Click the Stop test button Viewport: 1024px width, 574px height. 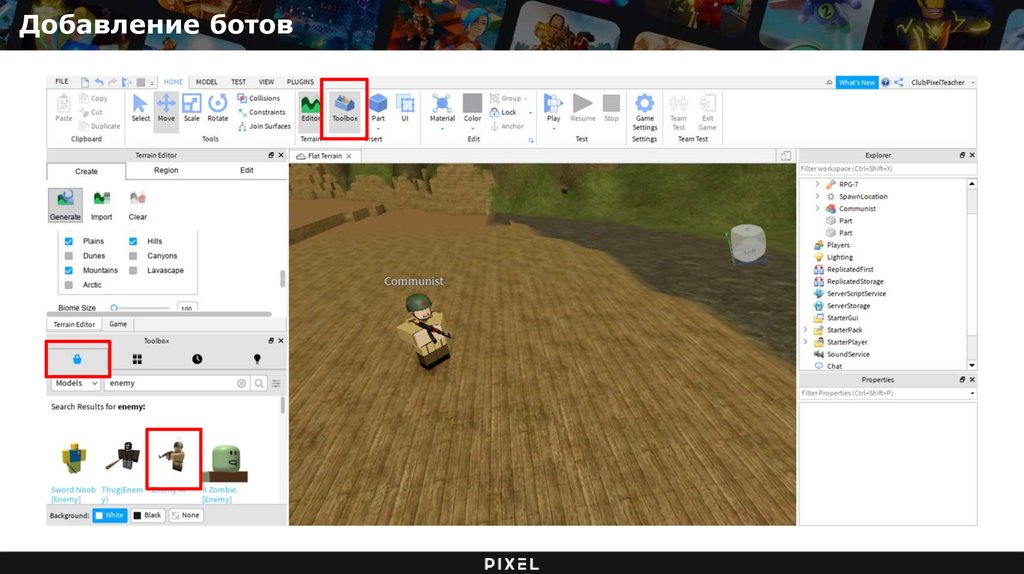[x=611, y=108]
